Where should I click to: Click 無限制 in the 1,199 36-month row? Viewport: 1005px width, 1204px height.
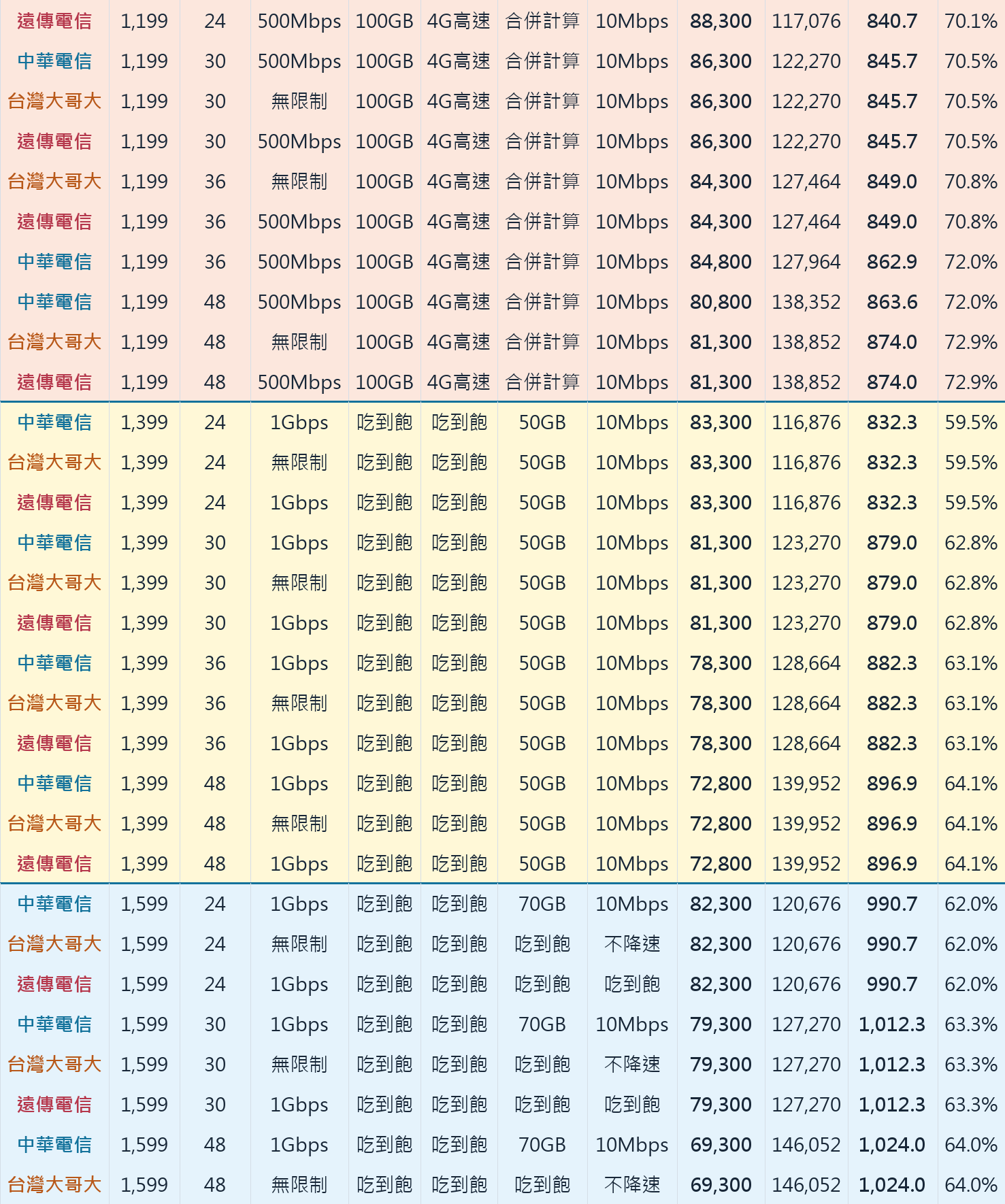299,182
